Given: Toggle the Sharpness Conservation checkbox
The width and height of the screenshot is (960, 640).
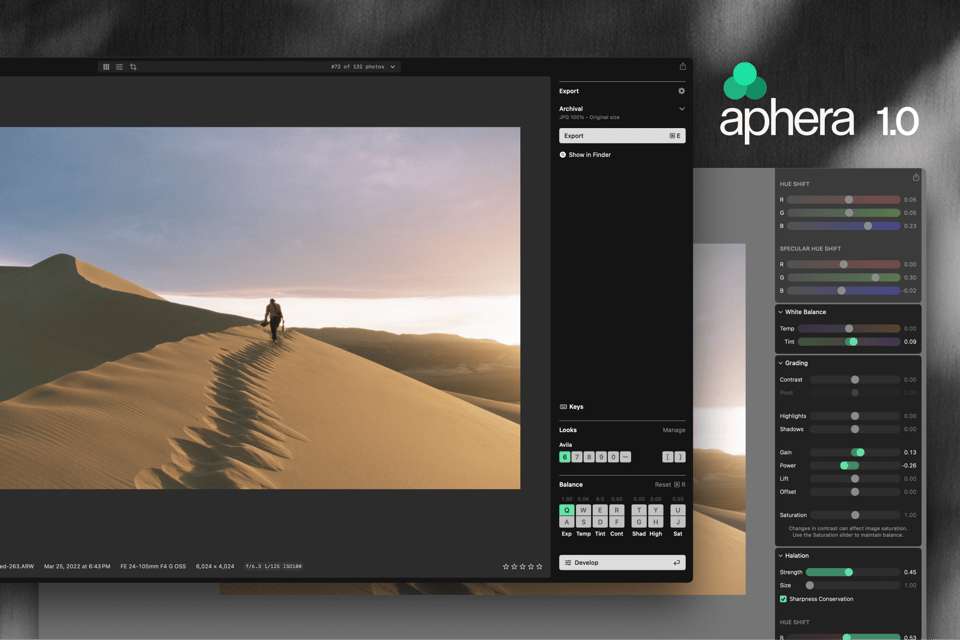Looking at the screenshot, I should click(x=783, y=599).
